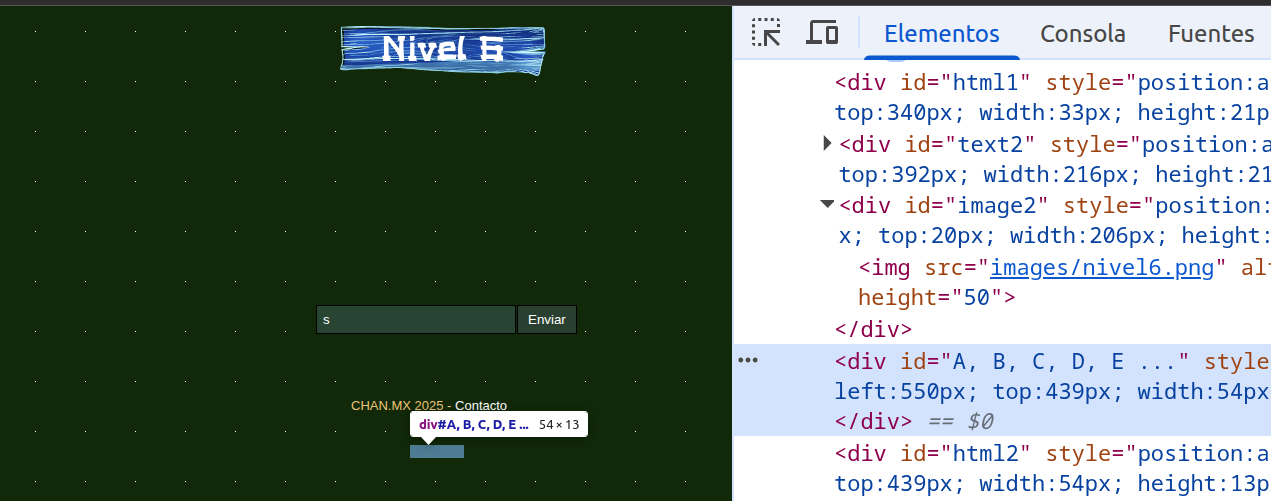Open the Fuentes tab
The image size is (1271, 501).
(1210, 34)
